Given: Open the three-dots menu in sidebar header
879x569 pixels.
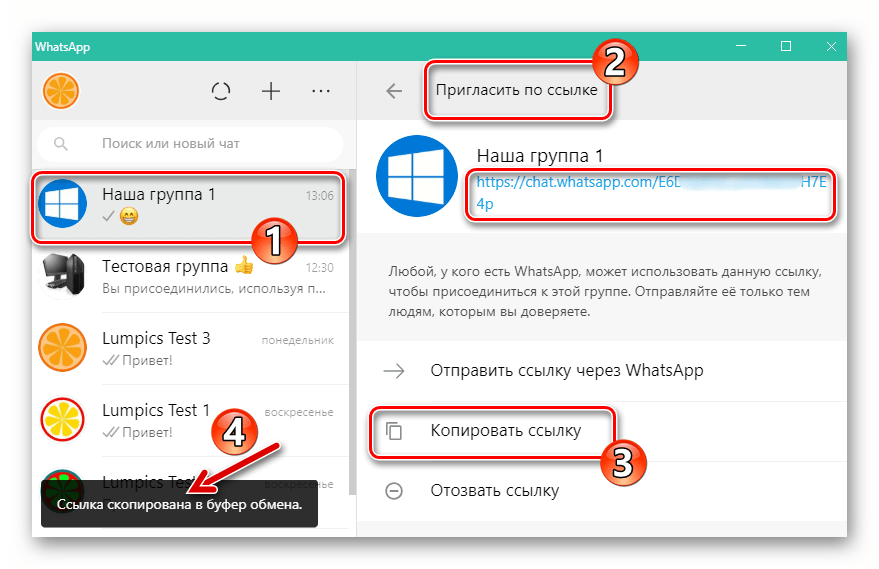Looking at the screenshot, I should [321, 91].
